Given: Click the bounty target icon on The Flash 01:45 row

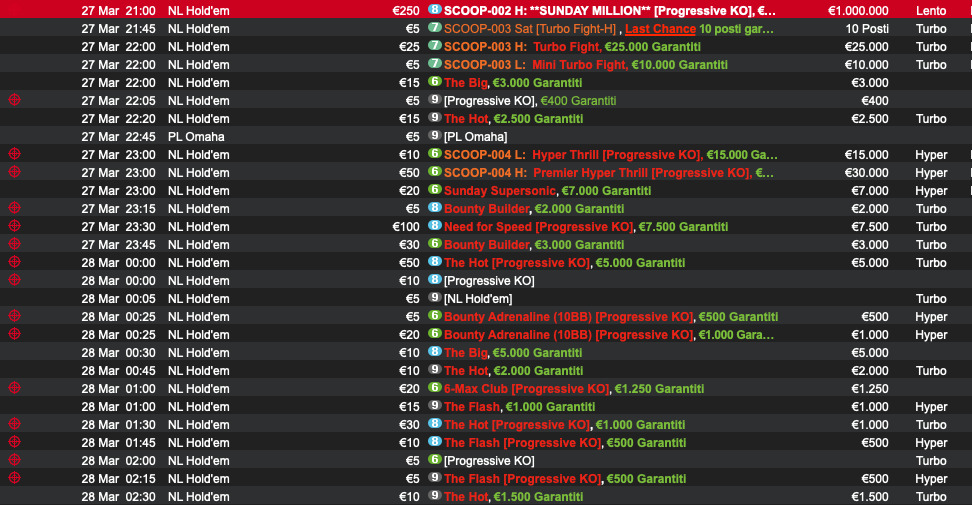Looking at the screenshot, I should (x=15, y=441).
